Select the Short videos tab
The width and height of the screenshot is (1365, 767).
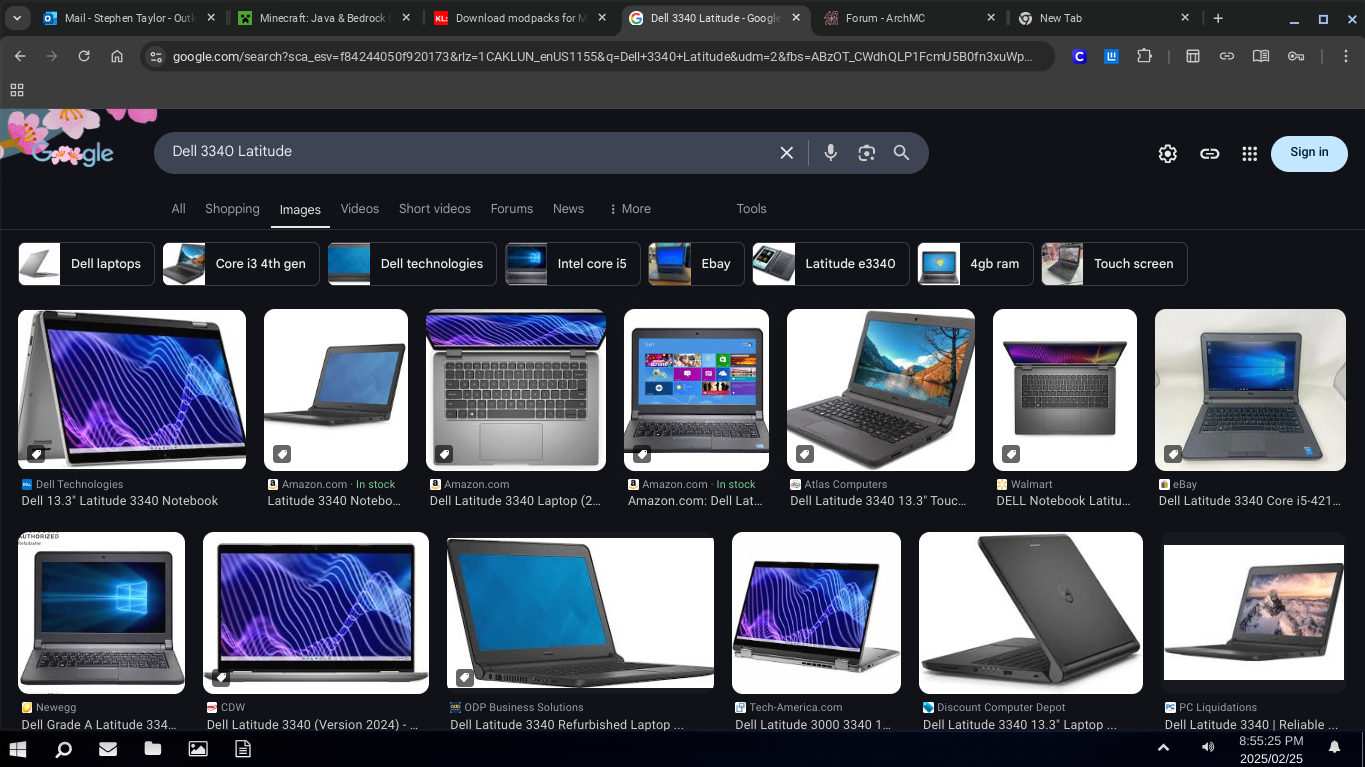tap(435, 209)
